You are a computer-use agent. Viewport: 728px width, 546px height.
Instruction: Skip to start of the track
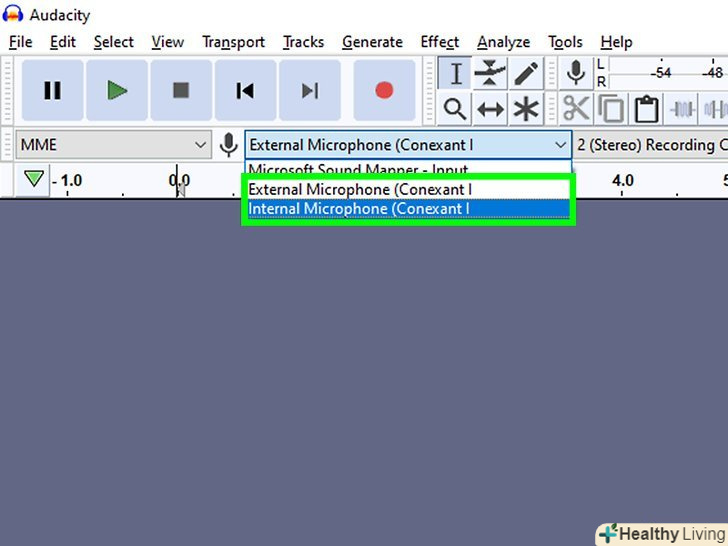[245, 90]
